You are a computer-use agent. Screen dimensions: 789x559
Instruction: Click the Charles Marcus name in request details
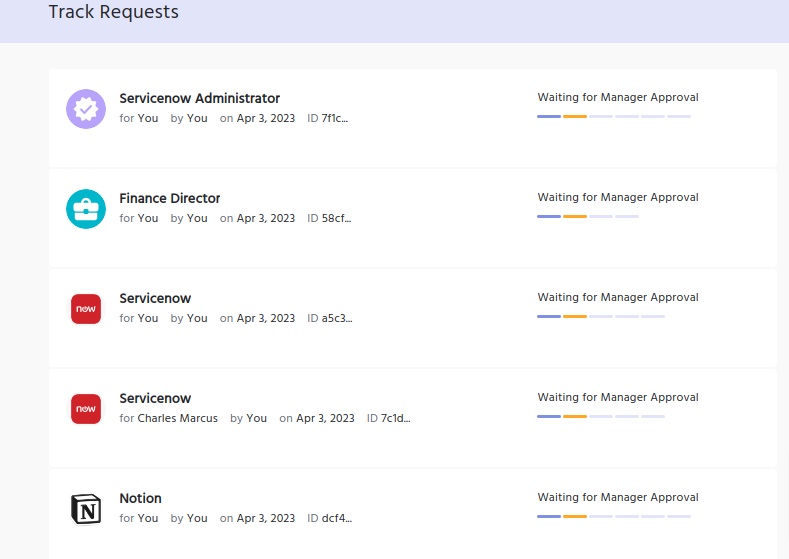coord(177,418)
